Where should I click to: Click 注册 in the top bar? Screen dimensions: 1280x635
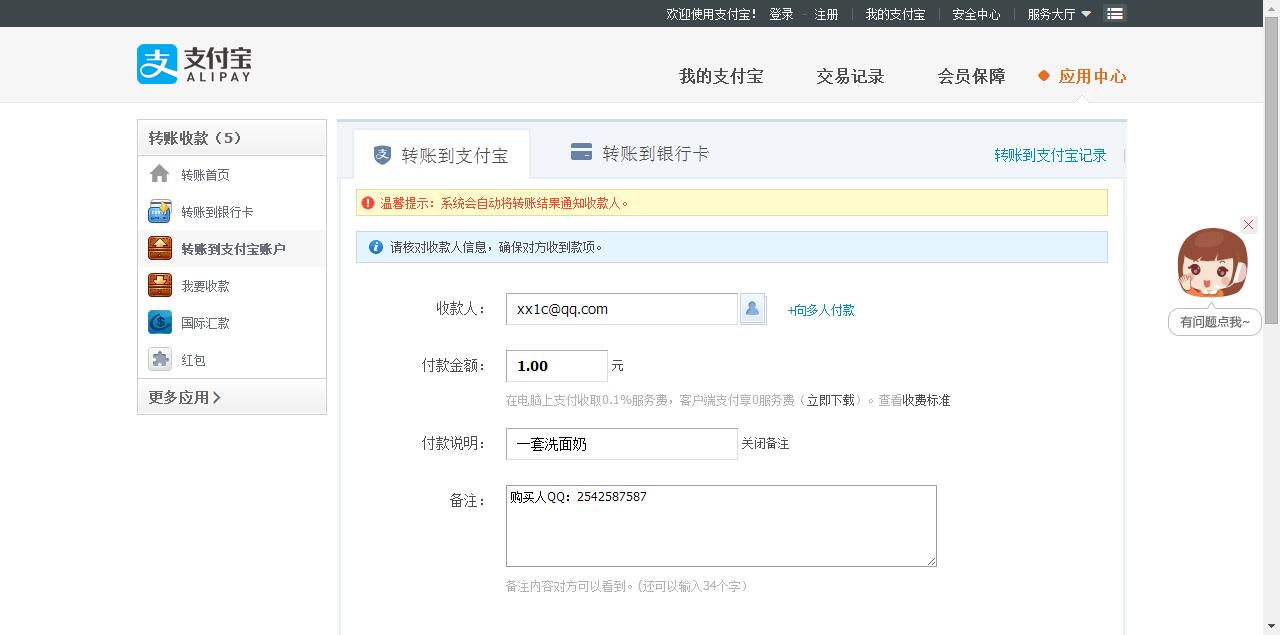point(826,14)
